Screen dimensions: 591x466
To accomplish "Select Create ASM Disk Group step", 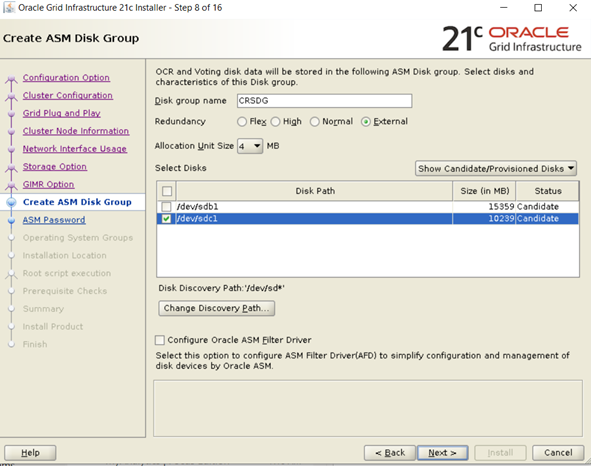I will click(x=77, y=202).
